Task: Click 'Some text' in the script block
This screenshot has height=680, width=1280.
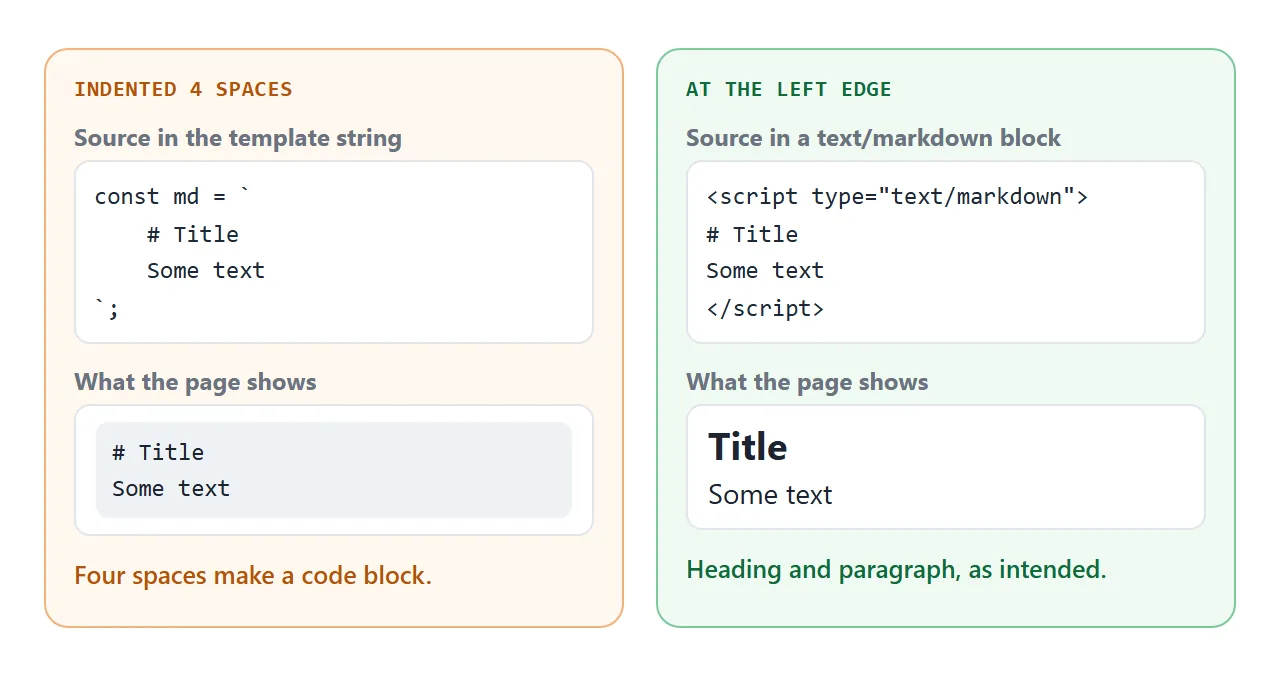Action: pyautogui.click(x=765, y=271)
